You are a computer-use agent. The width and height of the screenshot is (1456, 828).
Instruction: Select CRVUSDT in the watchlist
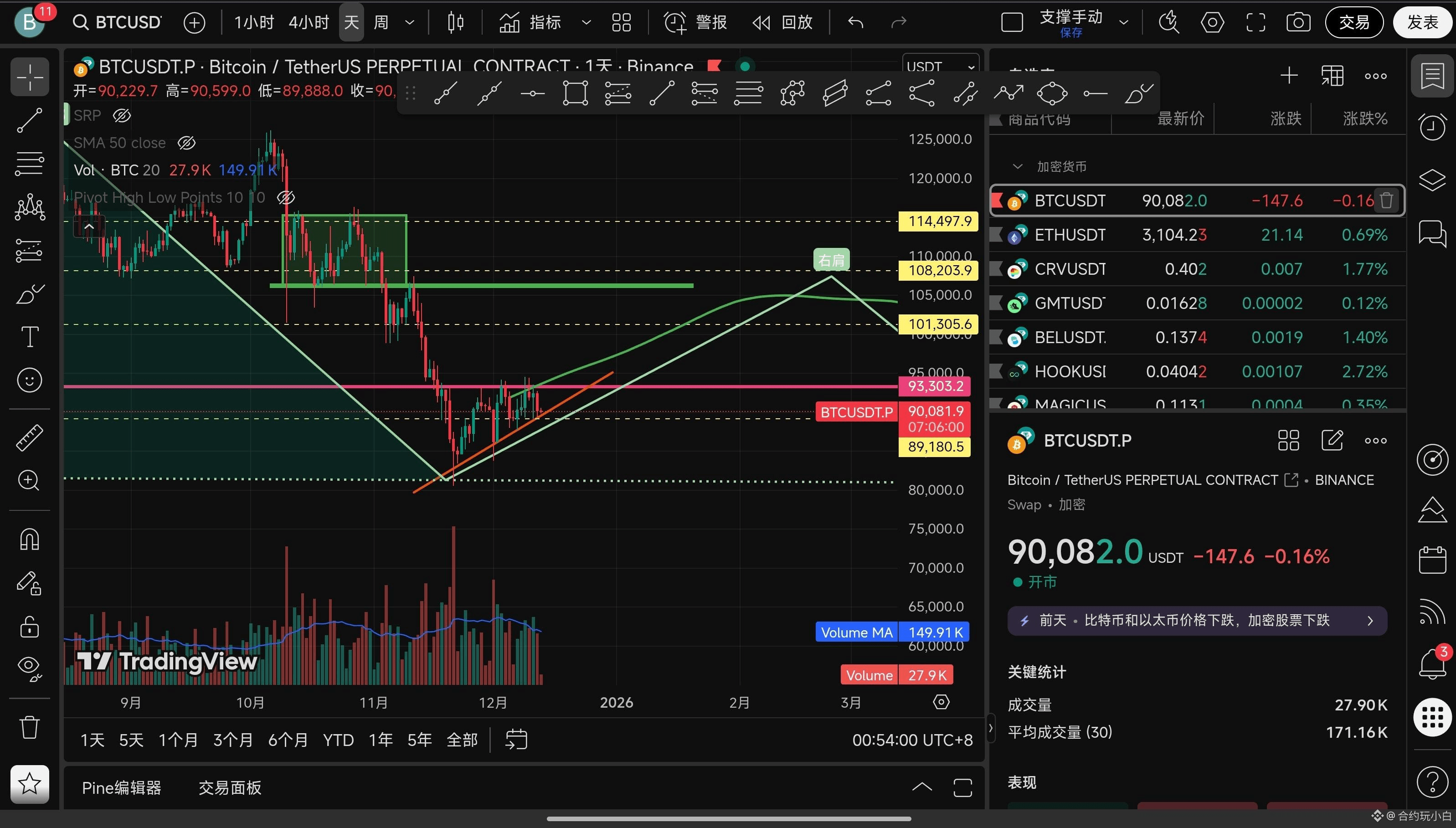(1197, 269)
